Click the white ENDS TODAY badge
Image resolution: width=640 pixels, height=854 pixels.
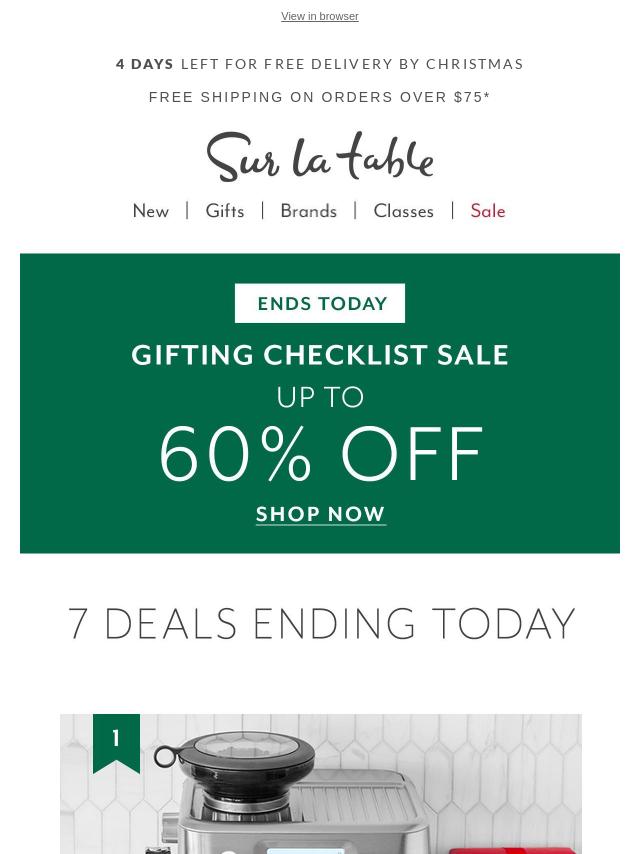click(320, 303)
